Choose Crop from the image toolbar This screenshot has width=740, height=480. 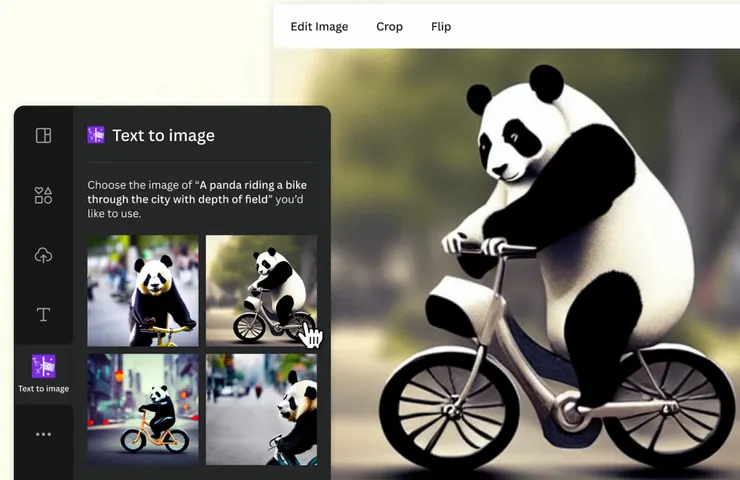pyautogui.click(x=389, y=26)
